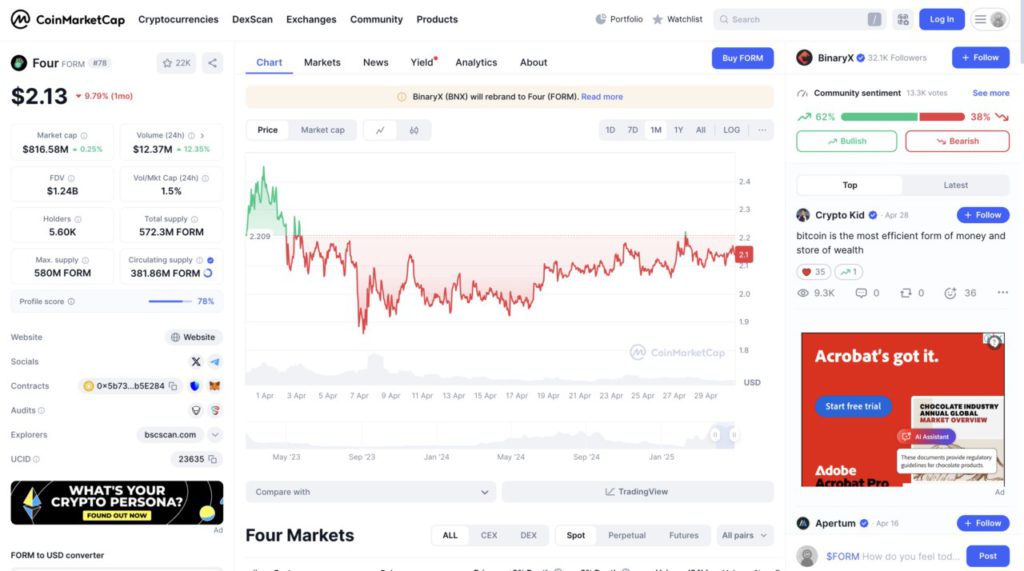Open the All pairs dropdown
1024x571 pixels.
point(744,535)
